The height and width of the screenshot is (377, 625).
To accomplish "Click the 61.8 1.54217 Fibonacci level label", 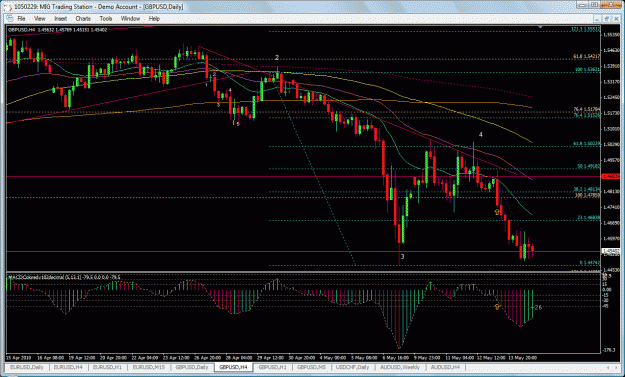I will pyautogui.click(x=587, y=57).
